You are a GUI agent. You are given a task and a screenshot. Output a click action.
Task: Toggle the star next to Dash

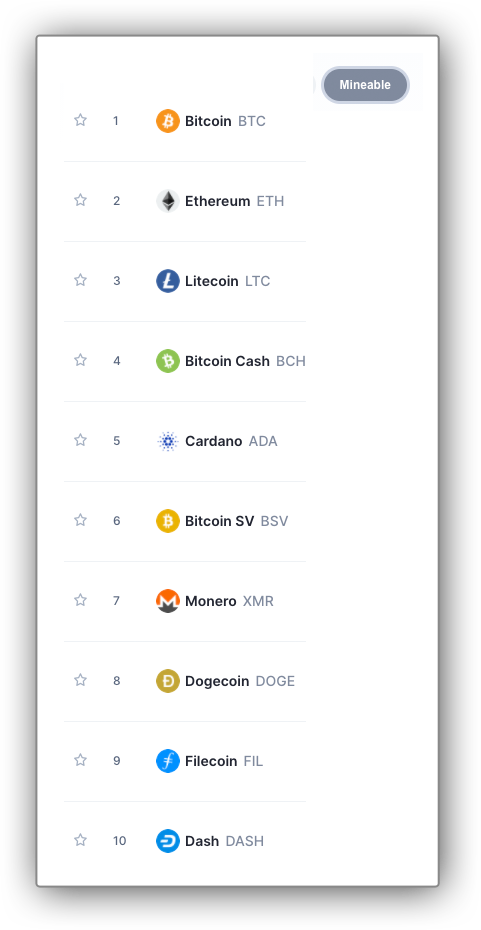point(81,840)
